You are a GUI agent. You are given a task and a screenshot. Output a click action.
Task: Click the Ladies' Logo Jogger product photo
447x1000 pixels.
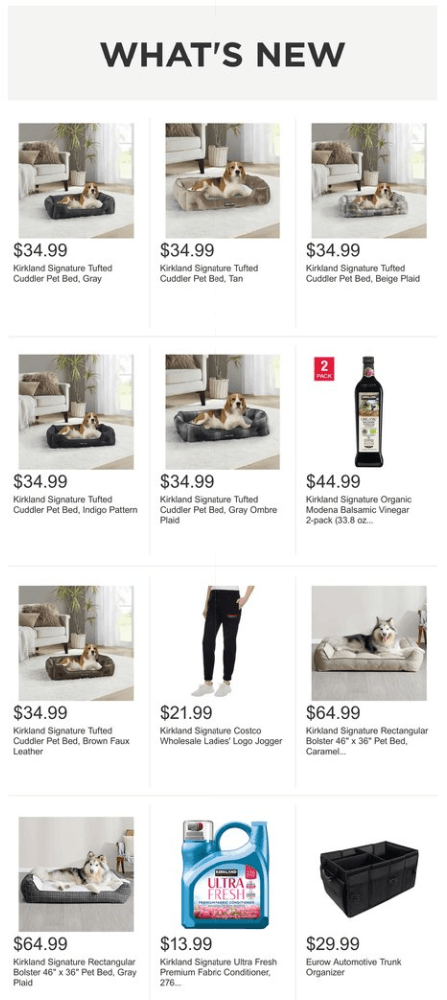(223, 643)
